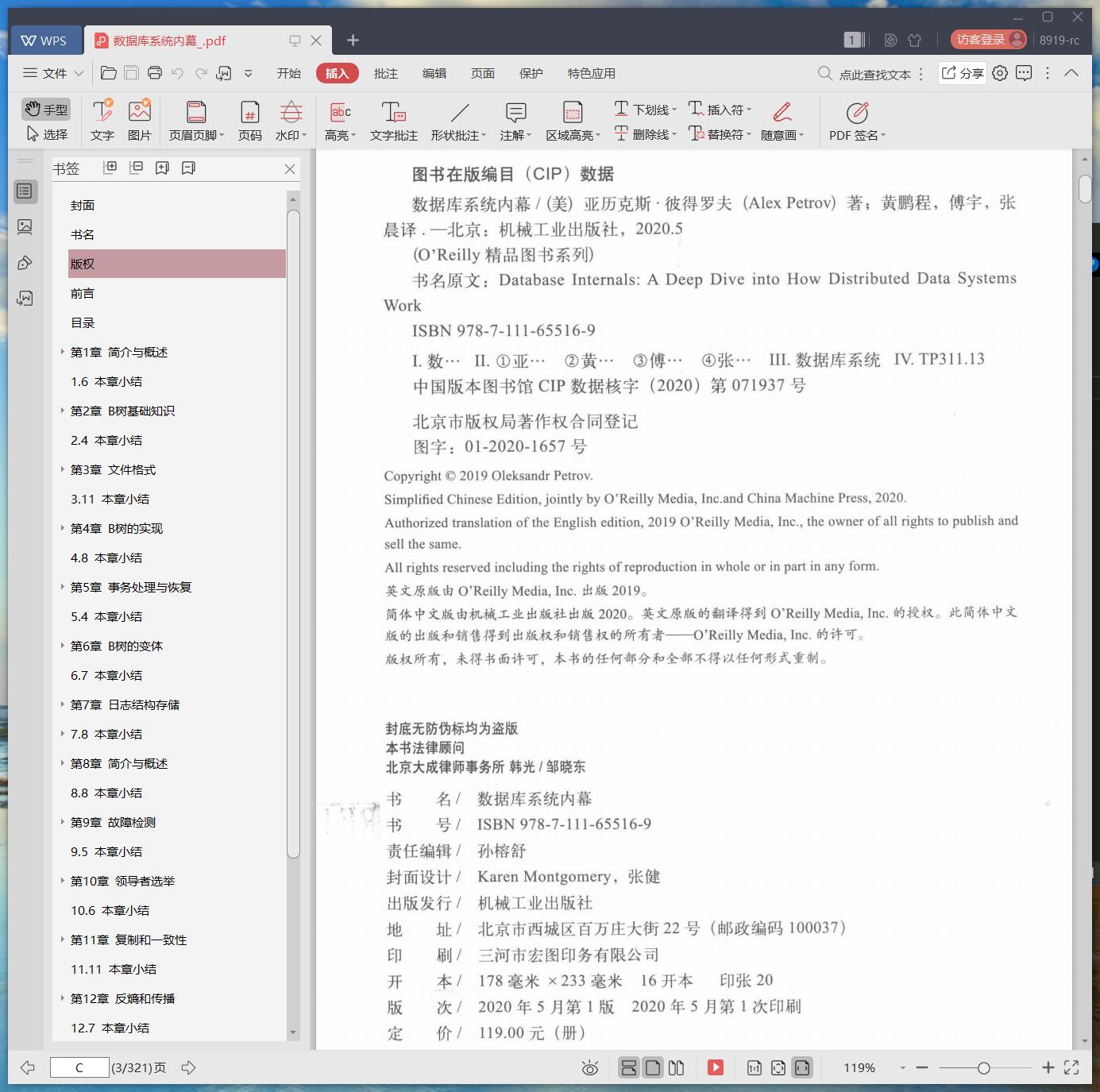Click the expand all bookmarks icon
Screen dimensions: 1100x1092
110,168
